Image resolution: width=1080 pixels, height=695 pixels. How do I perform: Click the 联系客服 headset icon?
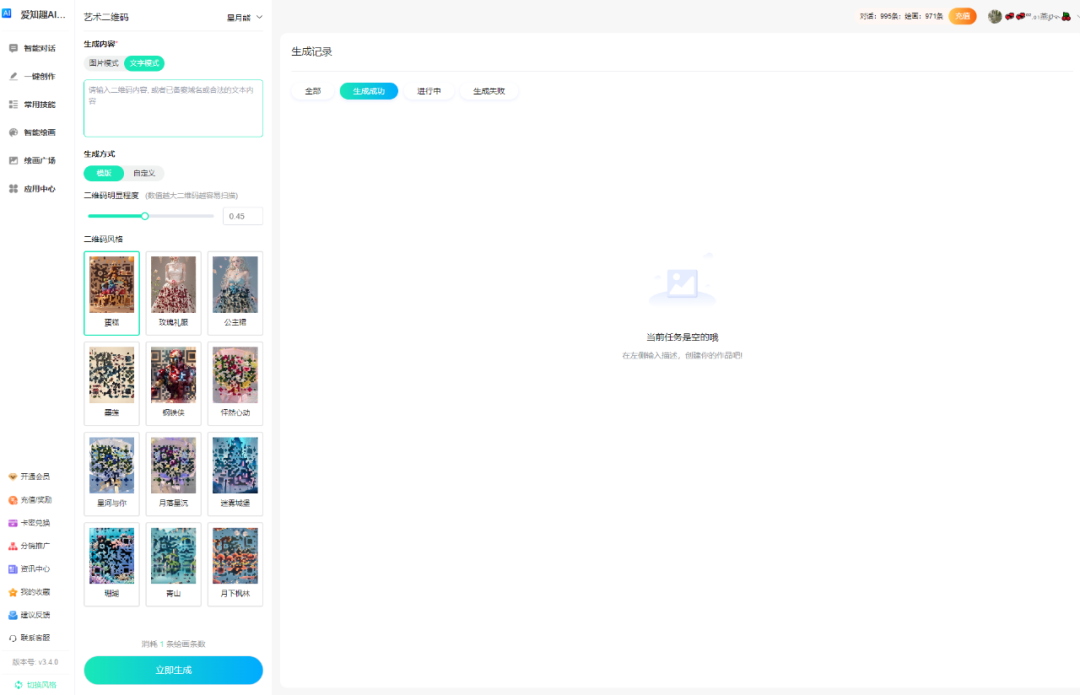point(12,639)
